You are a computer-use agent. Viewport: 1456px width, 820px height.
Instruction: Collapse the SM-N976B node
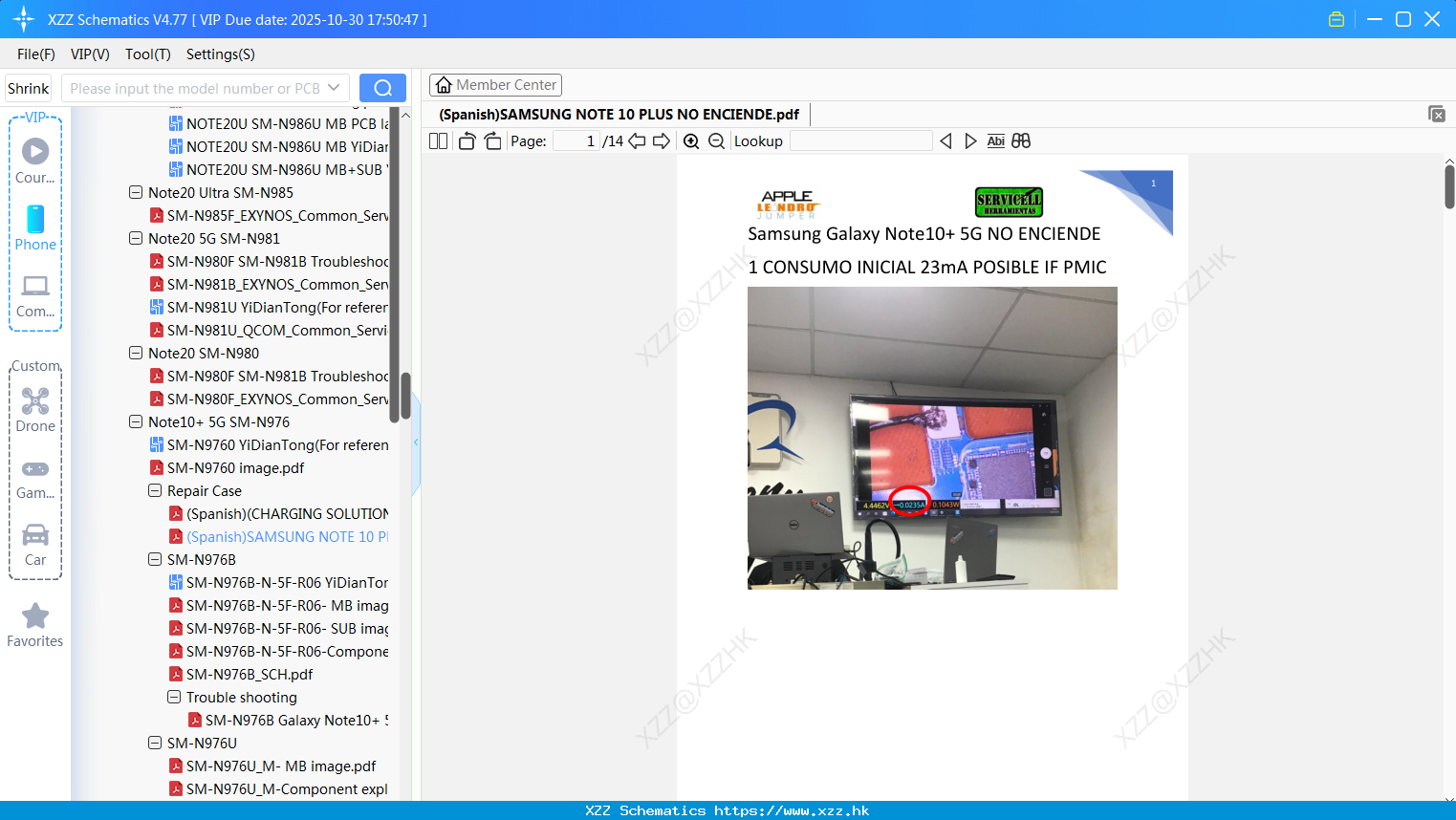tap(155, 559)
